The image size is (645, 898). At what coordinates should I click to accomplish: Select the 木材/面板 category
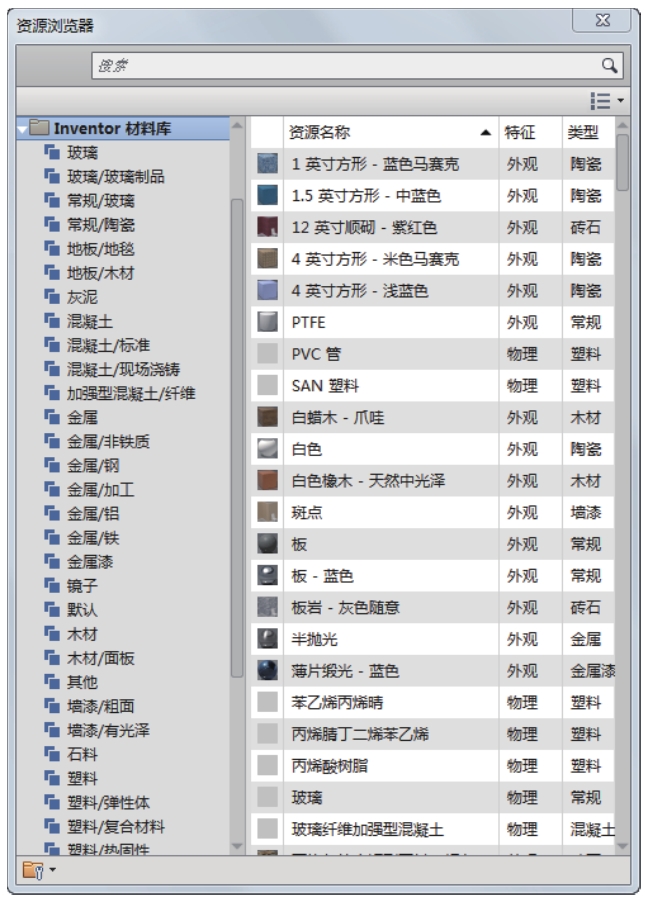tap(101, 658)
